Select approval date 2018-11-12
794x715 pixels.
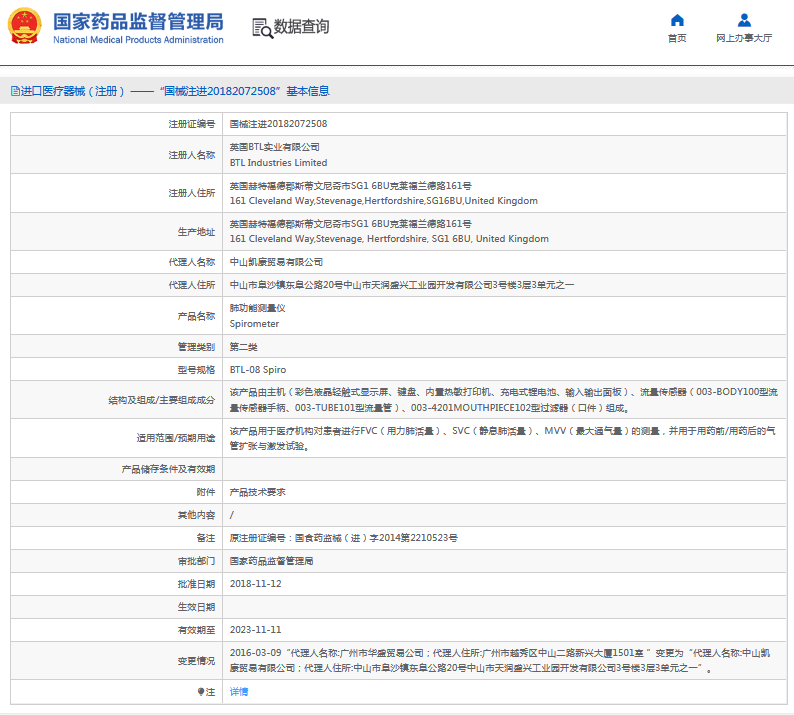pos(256,584)
